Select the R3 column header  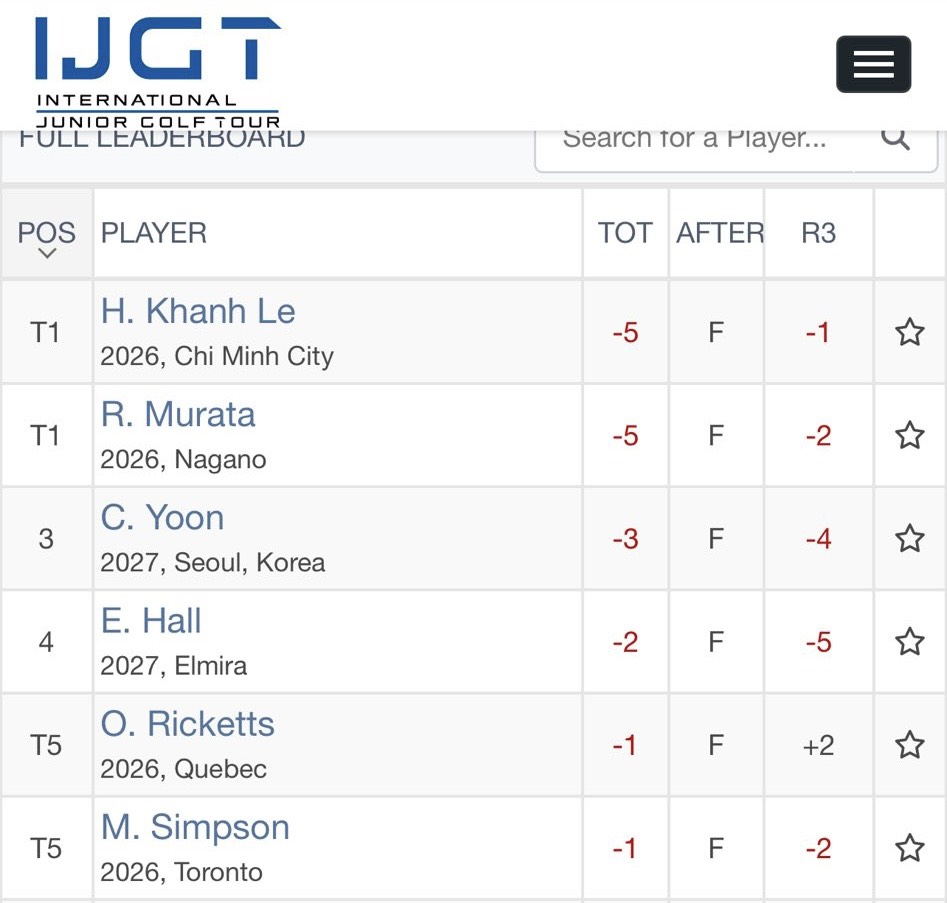(x=818, y=233)
